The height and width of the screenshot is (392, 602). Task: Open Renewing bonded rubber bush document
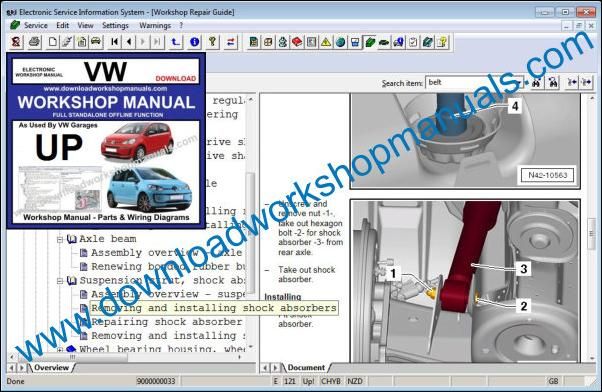click(x=168, y=266)
